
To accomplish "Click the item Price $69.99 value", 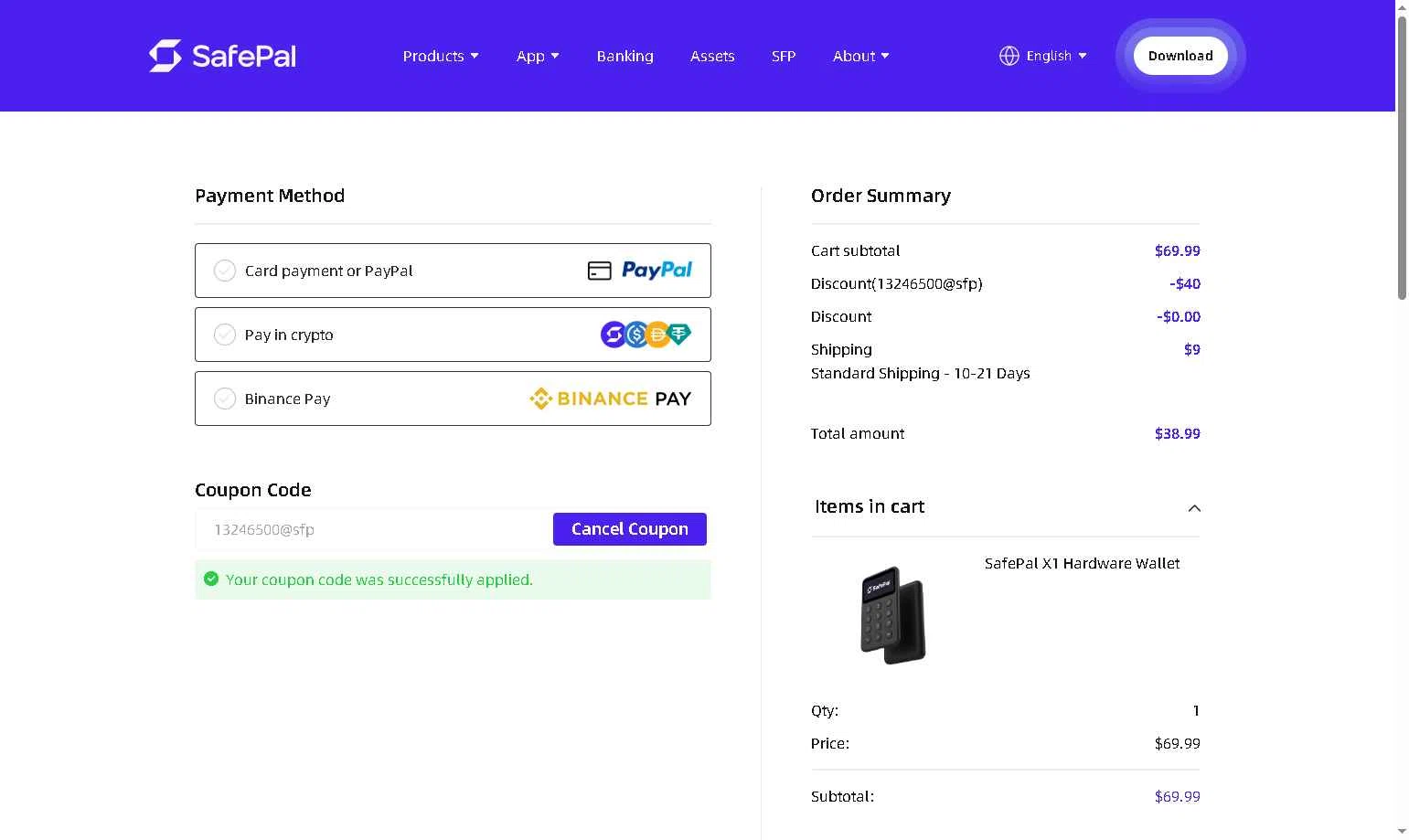I will tap(1177, 743).
